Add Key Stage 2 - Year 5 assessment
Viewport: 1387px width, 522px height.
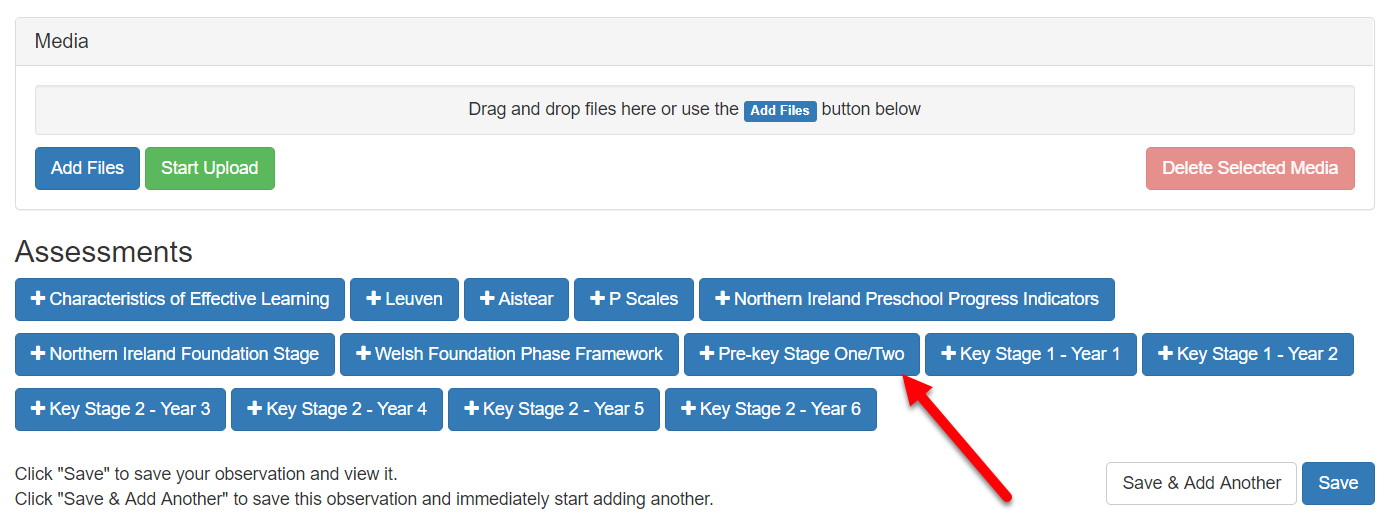tap(553, 409)
